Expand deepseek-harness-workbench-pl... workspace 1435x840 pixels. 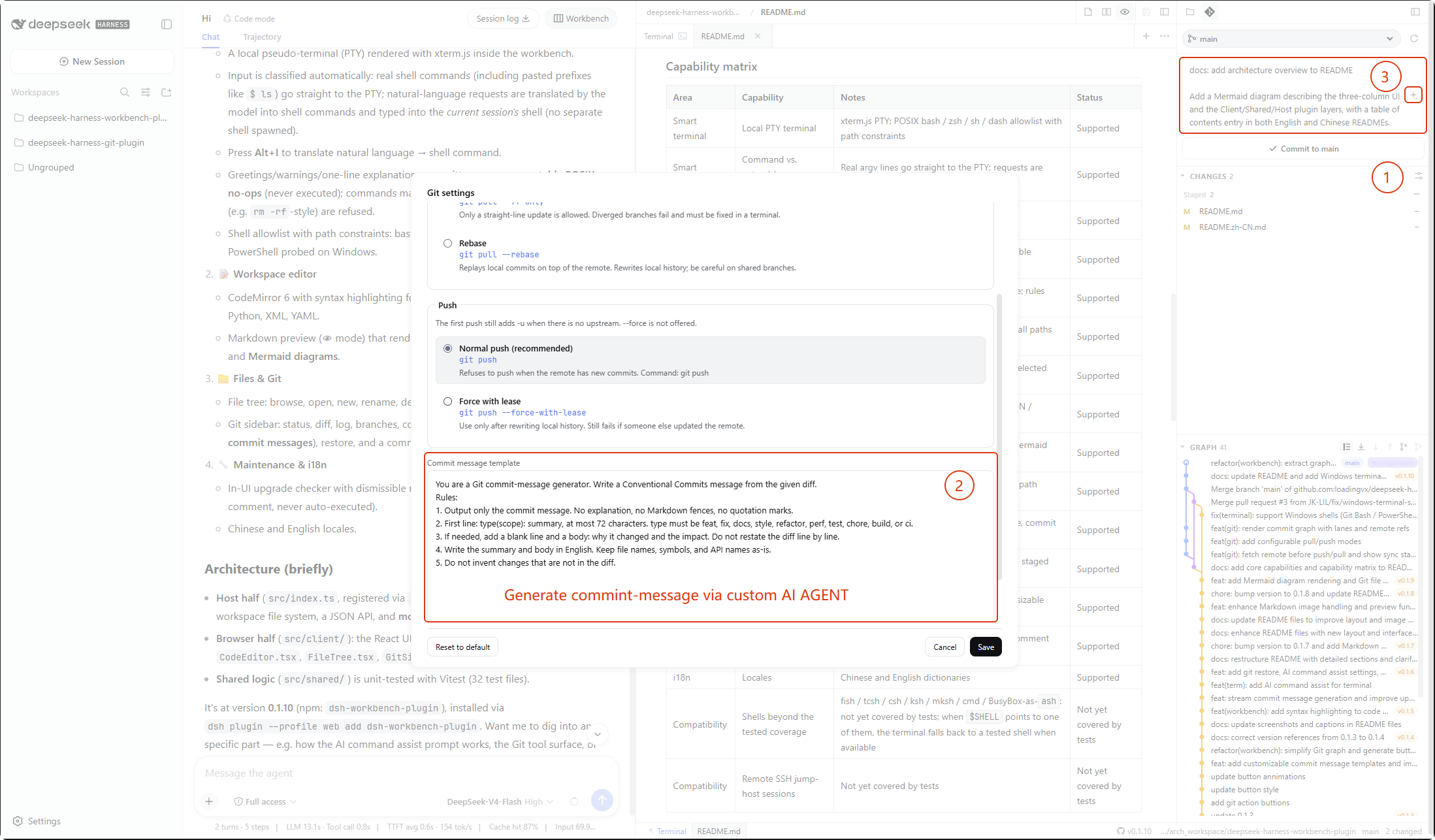91,118
